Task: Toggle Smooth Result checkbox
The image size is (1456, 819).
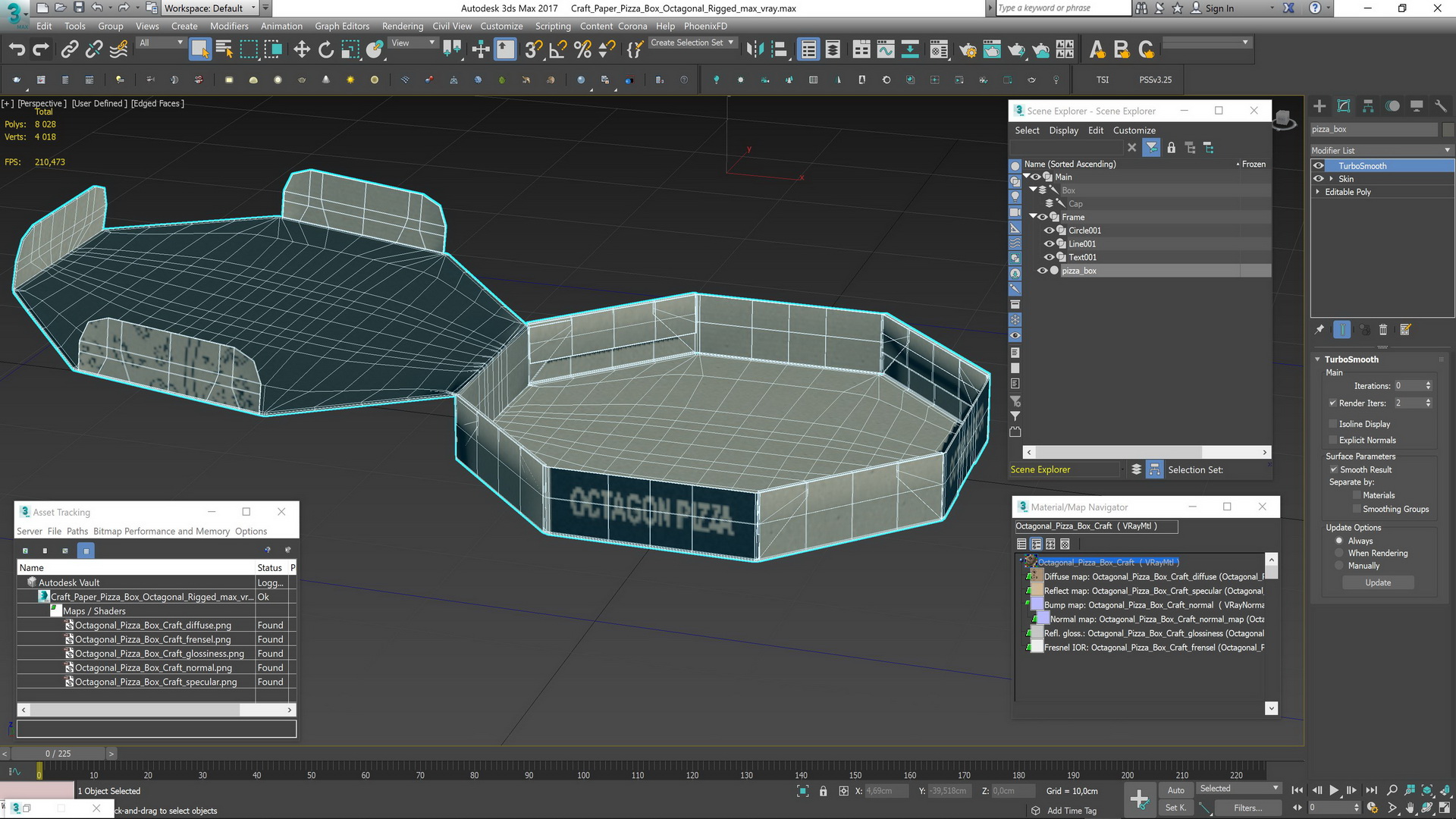Action: (1334, 470)
